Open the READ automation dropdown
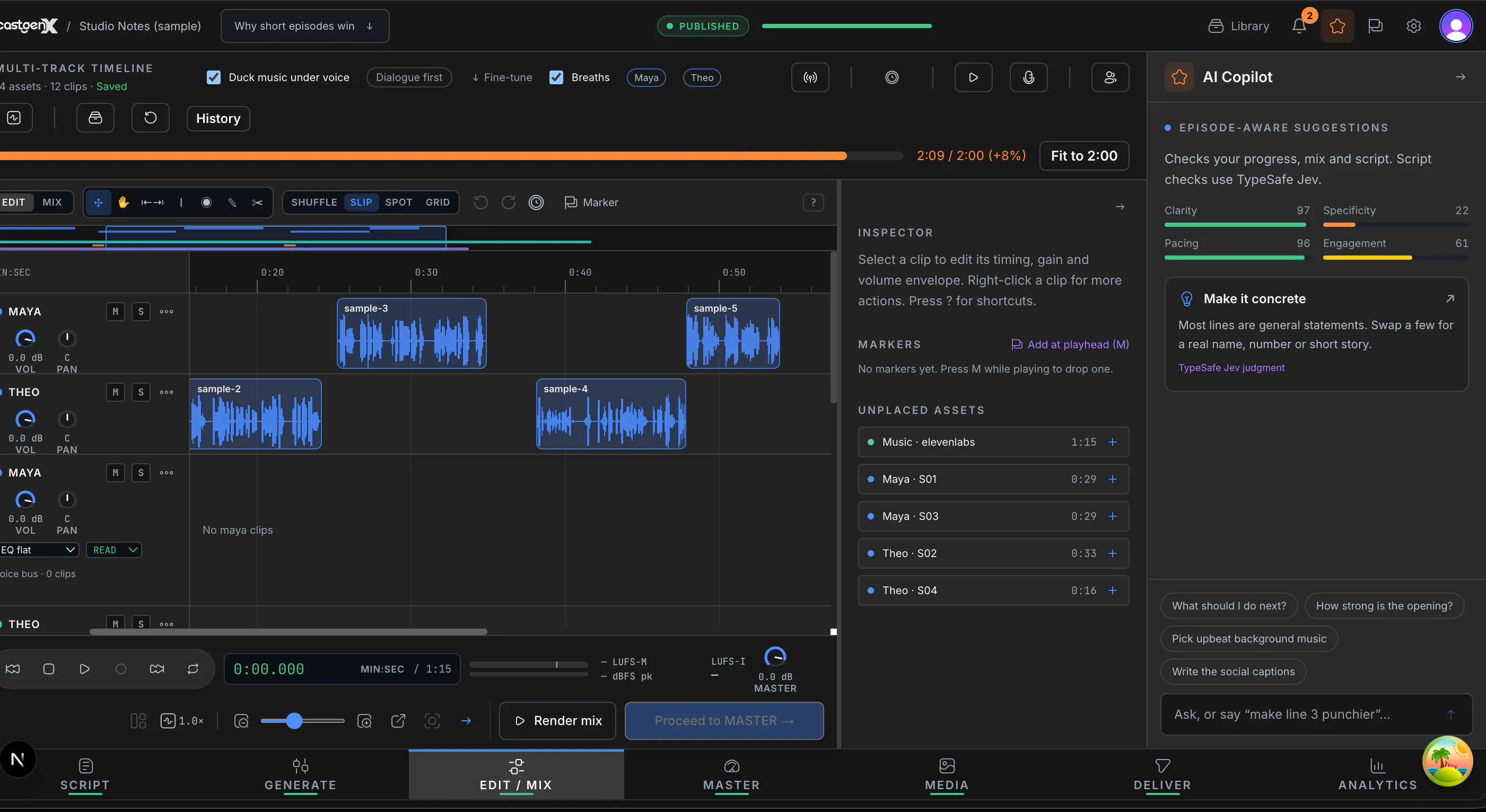Screen dimensions: 1486x812 [114, 550]
